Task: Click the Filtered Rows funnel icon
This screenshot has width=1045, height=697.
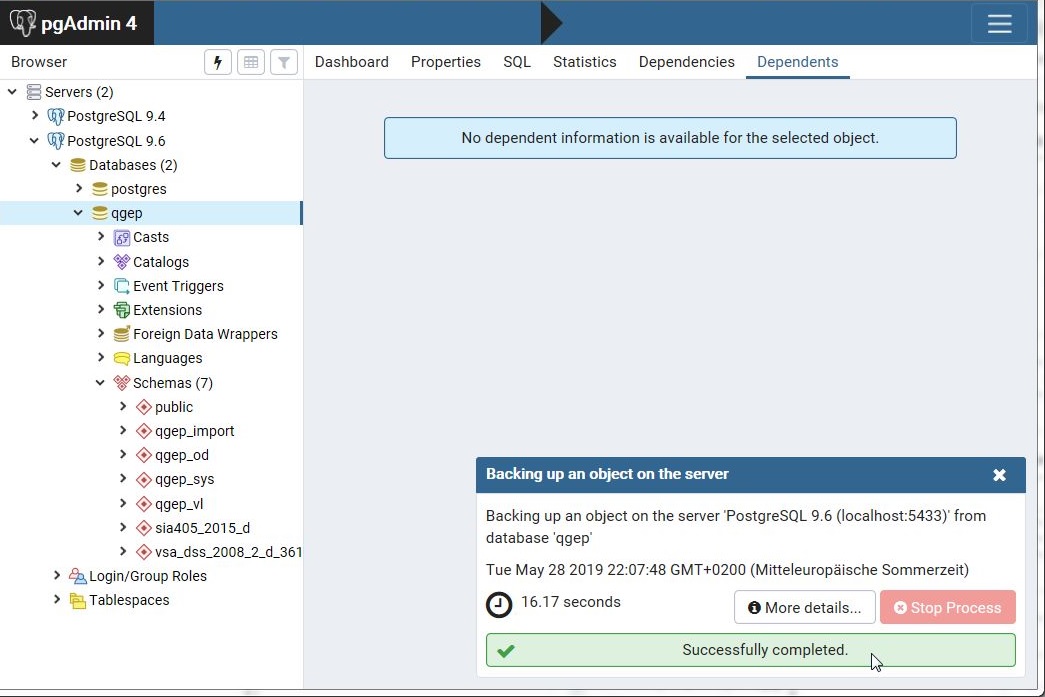Action: pos(283,63)
